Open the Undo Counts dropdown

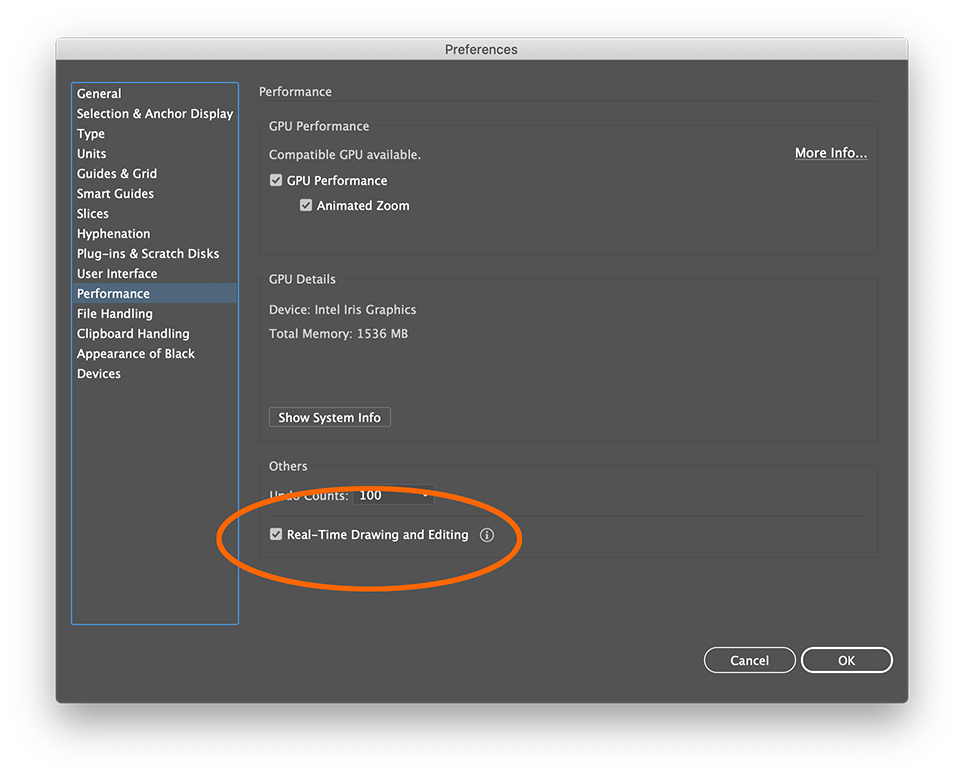click(392, 495)
